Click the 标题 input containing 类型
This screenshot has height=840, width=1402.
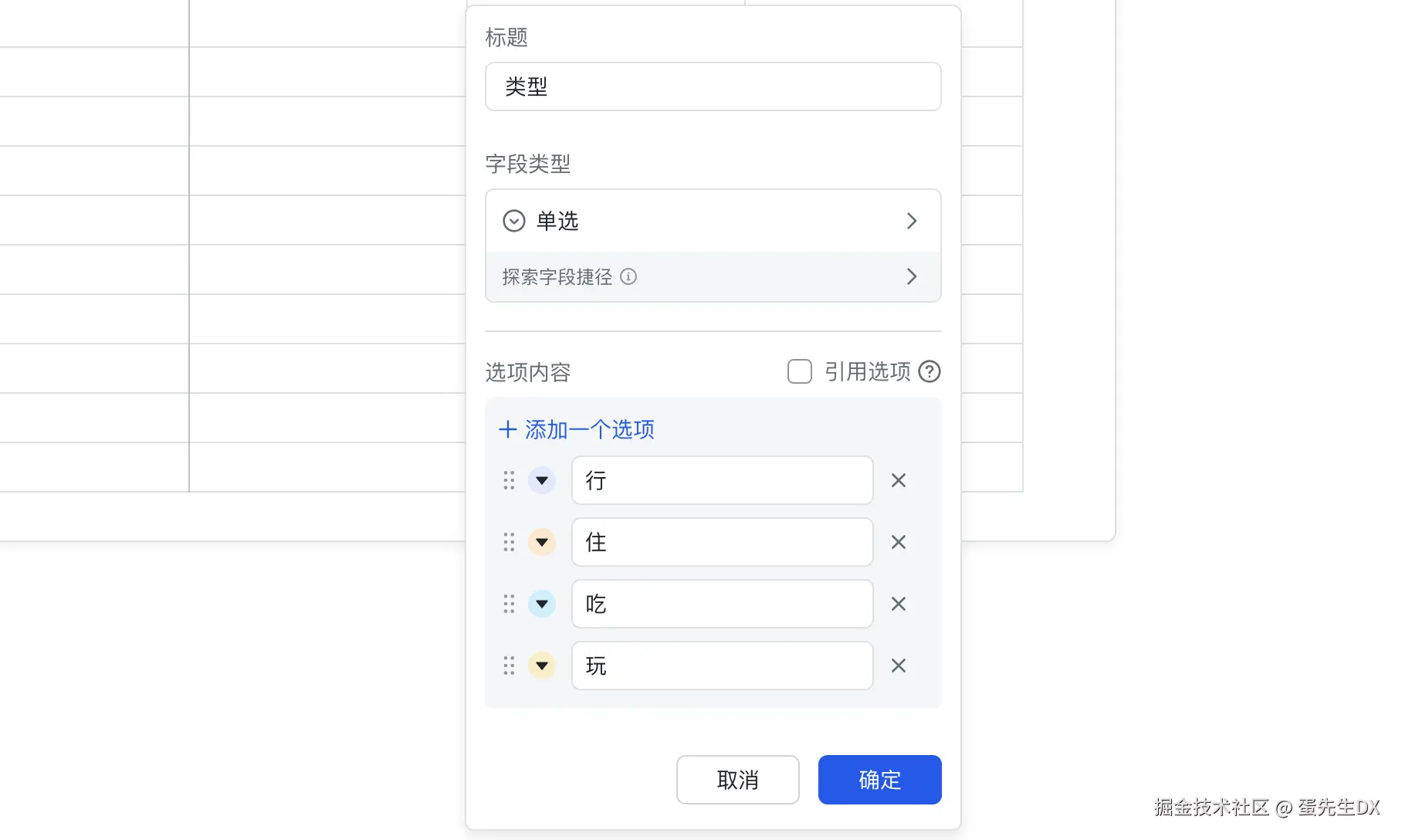[x=713, y=86]
